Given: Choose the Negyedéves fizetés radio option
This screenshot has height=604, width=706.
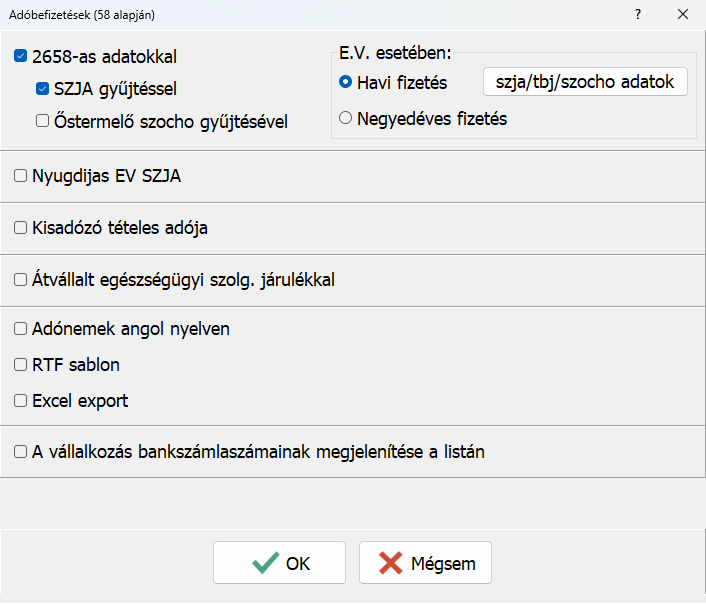Looking at the screenshot, I should point(346,118).
